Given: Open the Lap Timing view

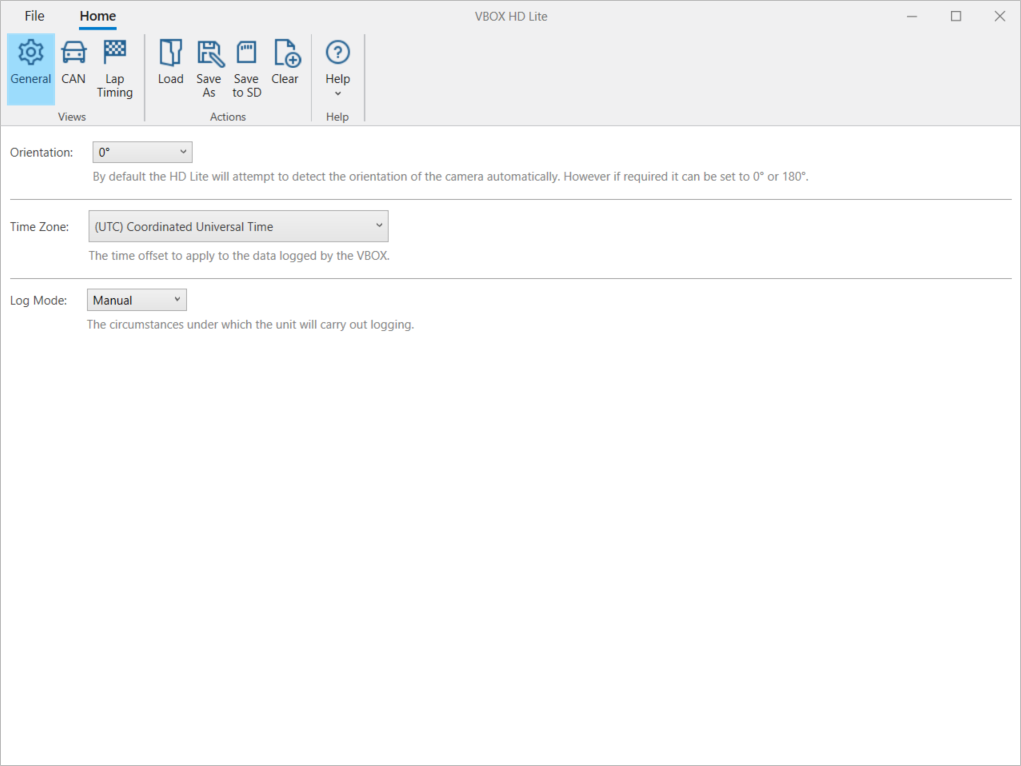Looking at the screenshot, I should click(115, 69).
